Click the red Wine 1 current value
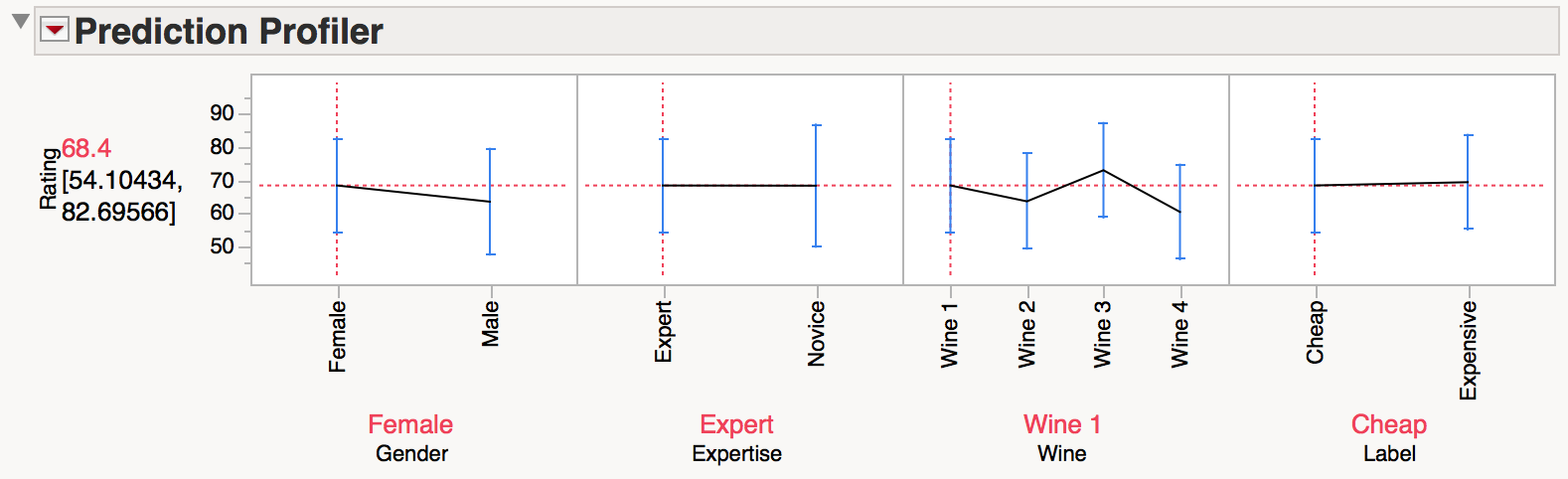The height and width of the screenshot is (479, 1568). [1062, 424]
